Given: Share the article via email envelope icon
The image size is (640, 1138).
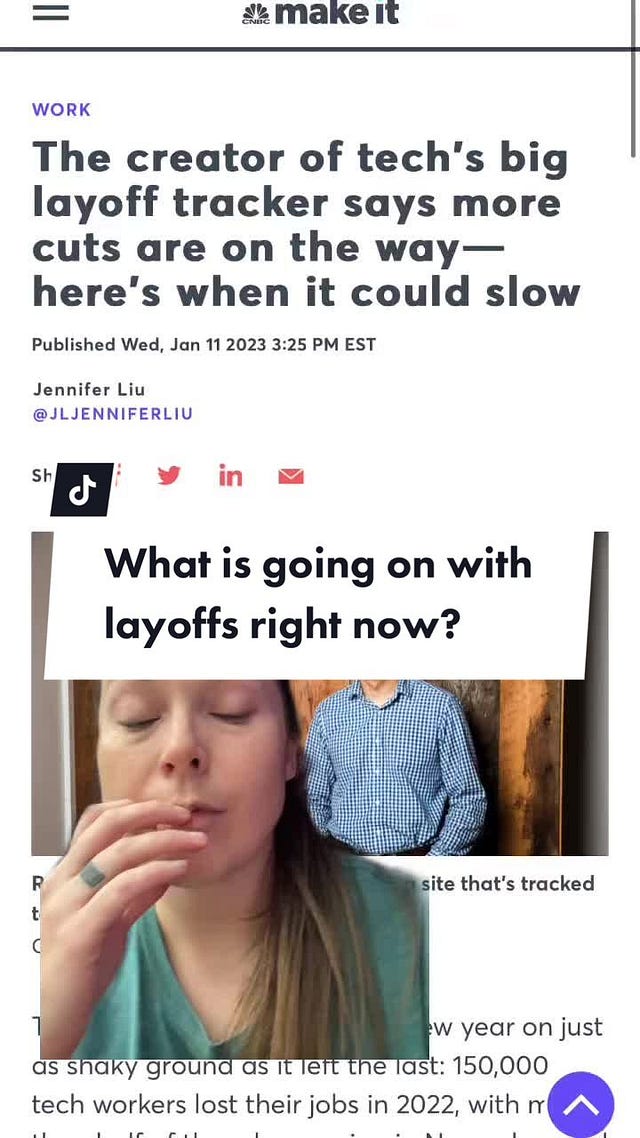Looking at the screenshot, I should coord(291,476).
